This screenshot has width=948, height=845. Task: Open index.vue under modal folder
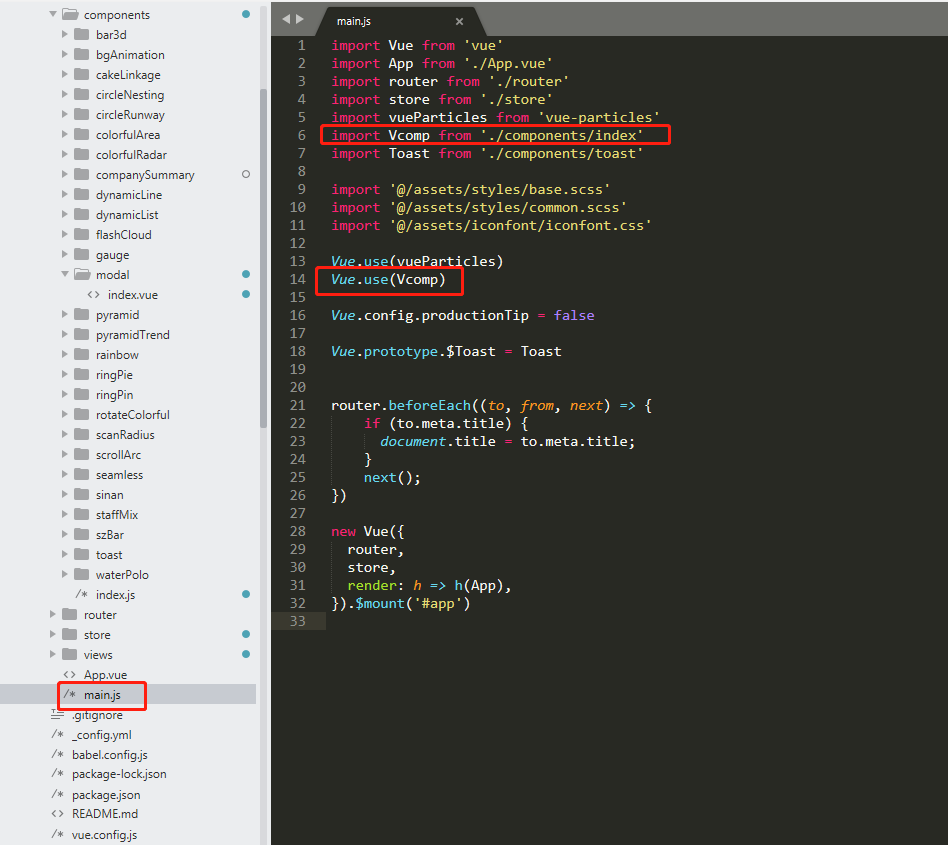click(x=132, y=295)
